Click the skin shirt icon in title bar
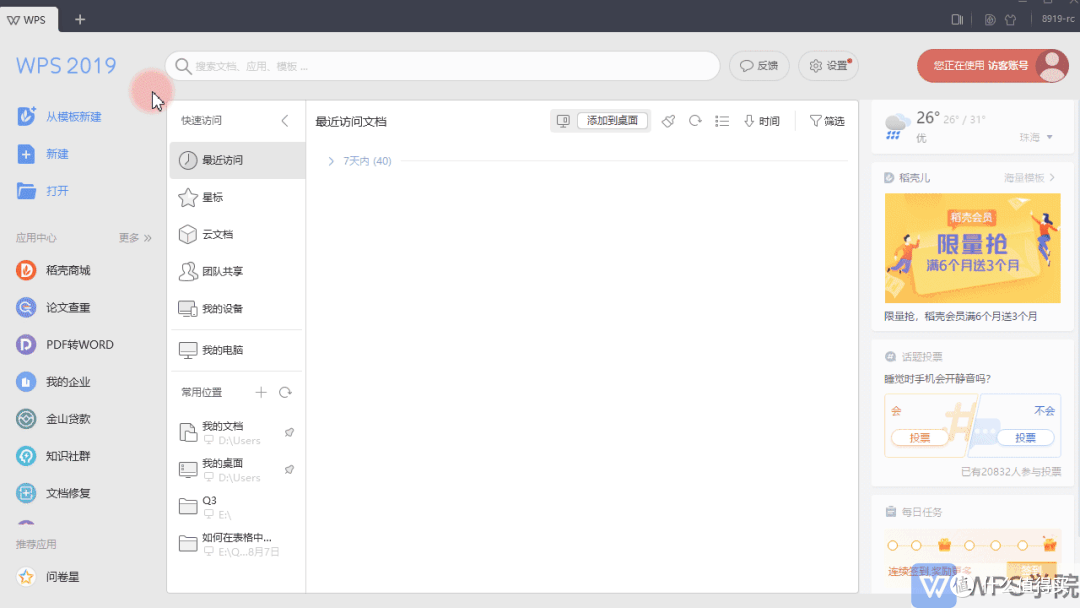This screenshot has height=608, width=1080. click(1010, 19)
